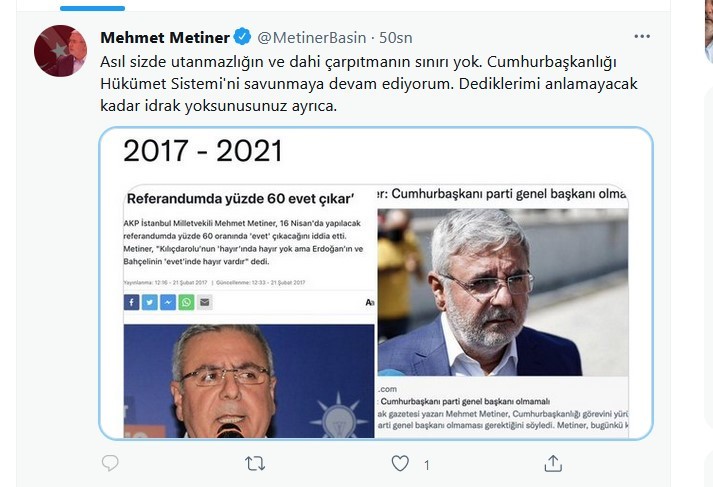Screen dimensions: 713x487
Task: Open the @MetinerBasin handle link
Action: [x=311, y=37]
